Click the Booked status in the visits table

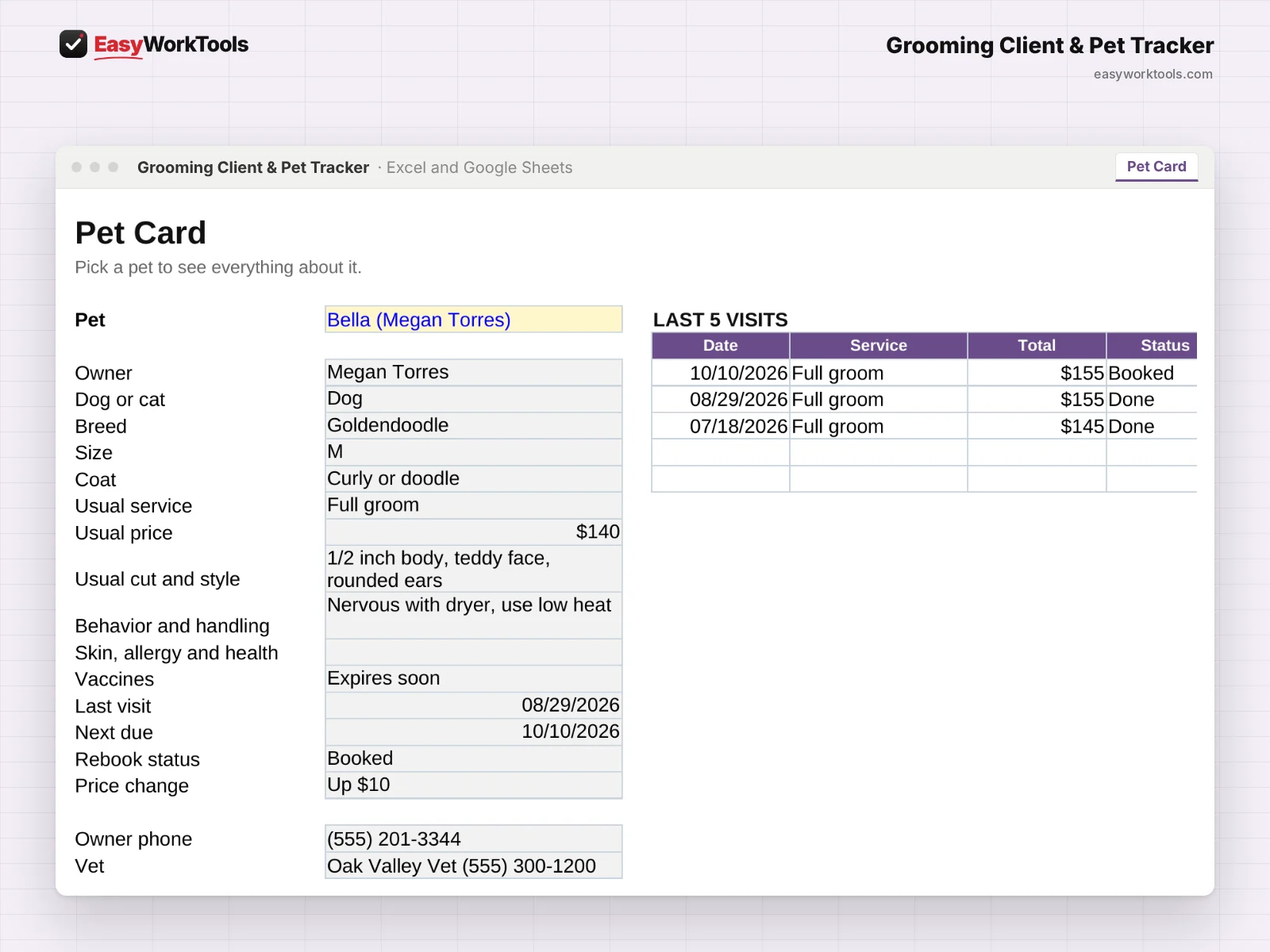(1152, 373)
